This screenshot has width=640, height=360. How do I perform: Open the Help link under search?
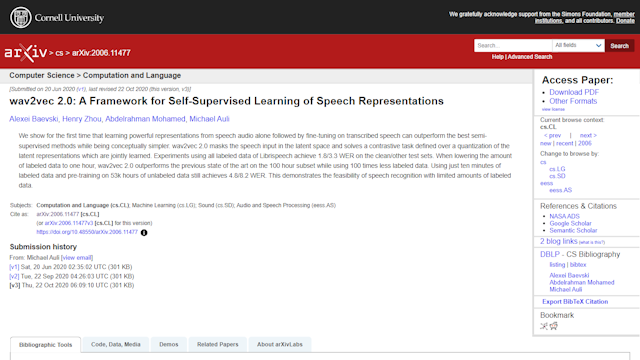498,57
